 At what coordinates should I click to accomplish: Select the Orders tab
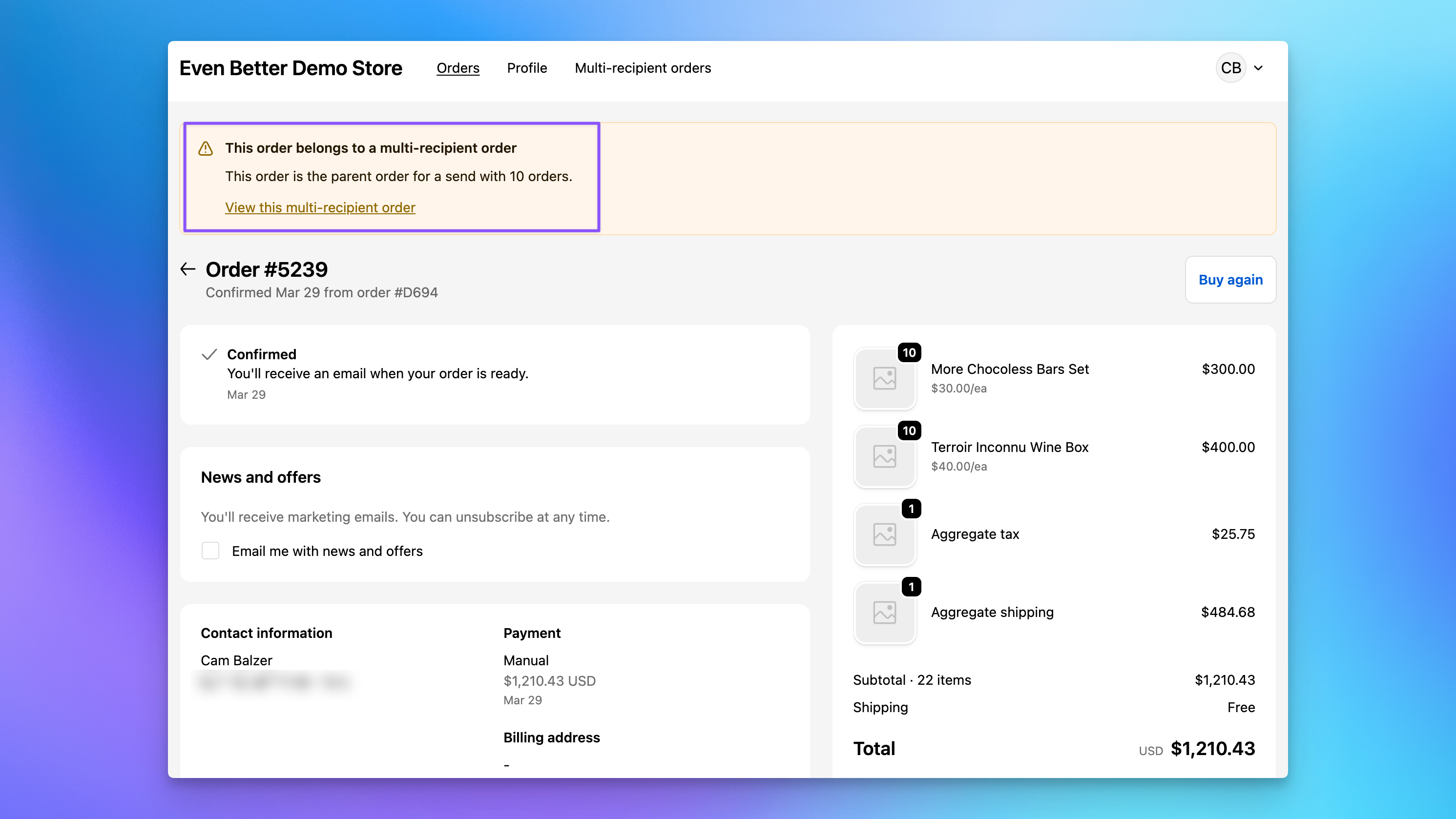(x=458, y=68)
